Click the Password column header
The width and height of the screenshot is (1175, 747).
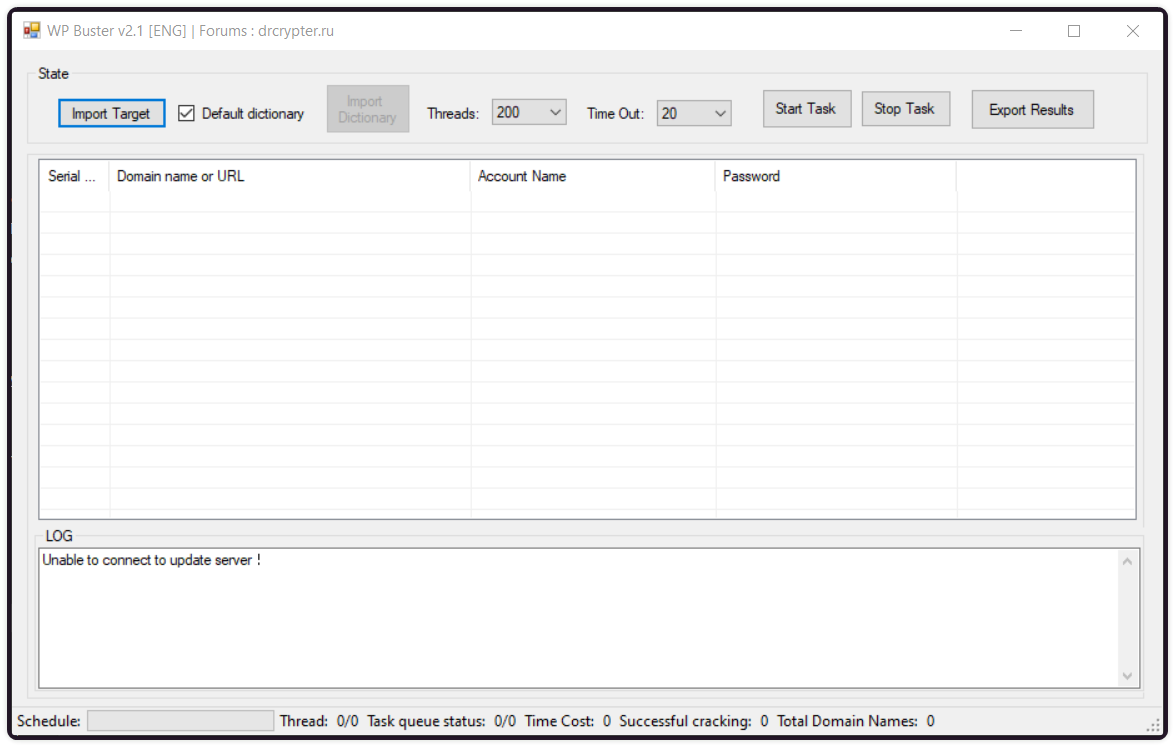pos(835,176)
